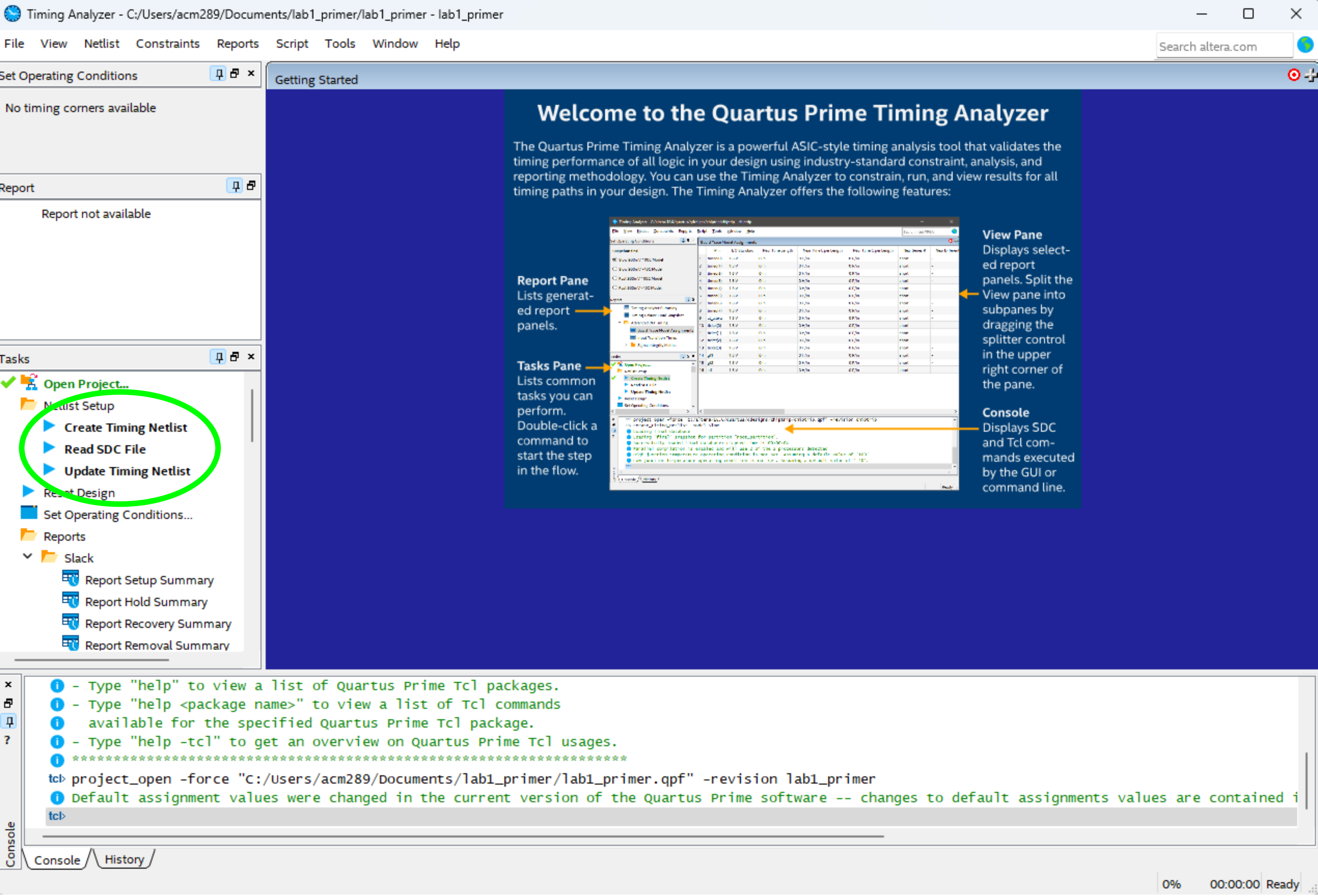The width and height of the screenshot is (1318, 896).
Task: Open the Netlist menu
Action: tap(102, 44)
